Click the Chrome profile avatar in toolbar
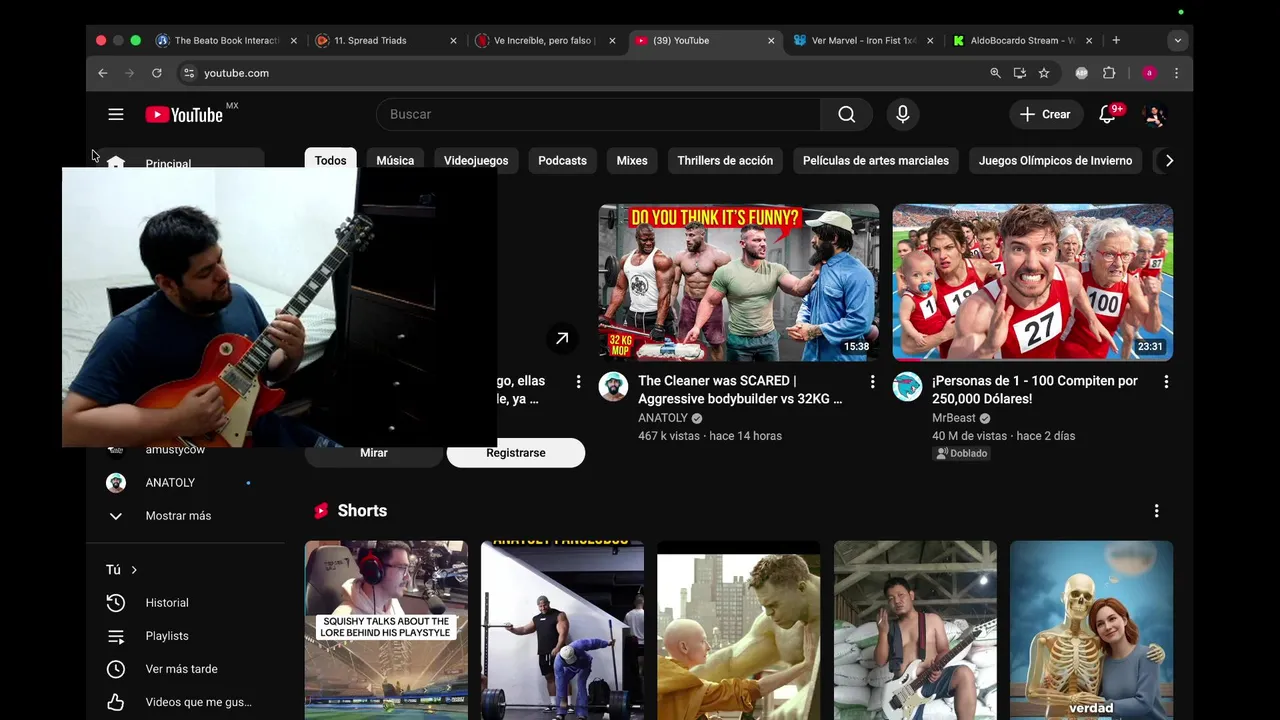1280x720 pixels. click(1149, 73)
